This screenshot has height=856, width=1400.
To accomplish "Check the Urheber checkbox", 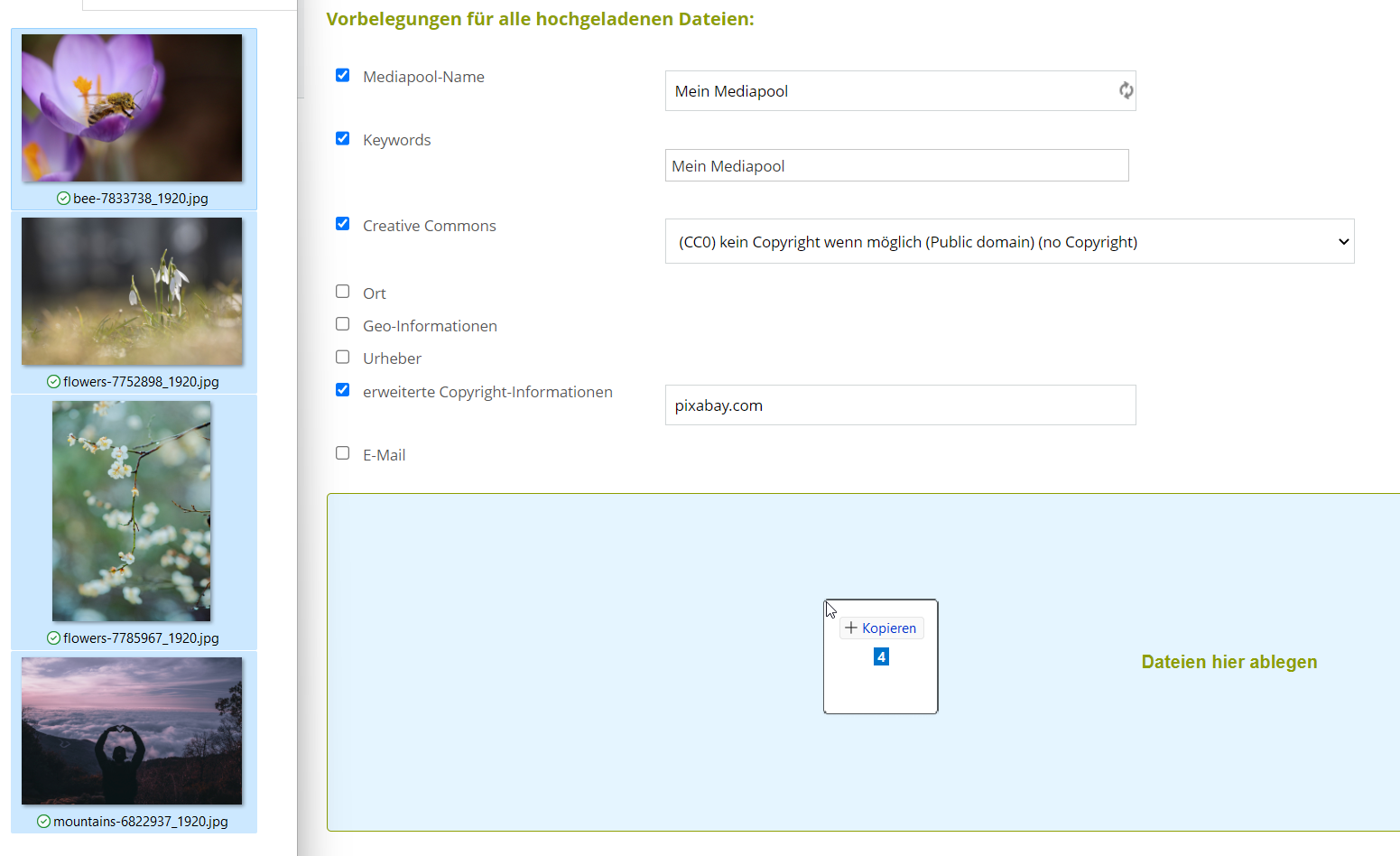I will [342, 357].
